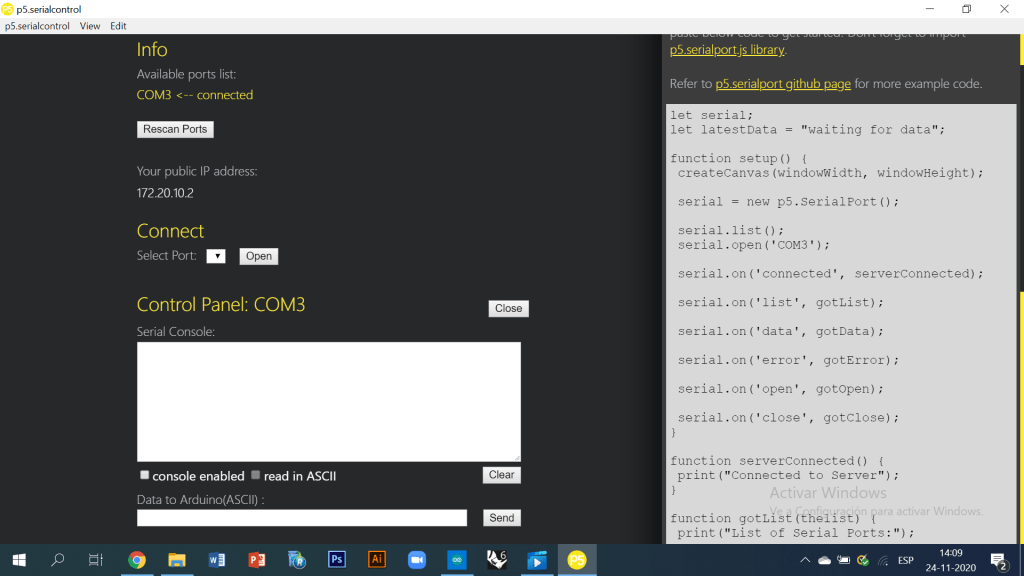Open Google Chrome from the taskbar
Screen dimensions: 1024x576
tap(137, 560)
